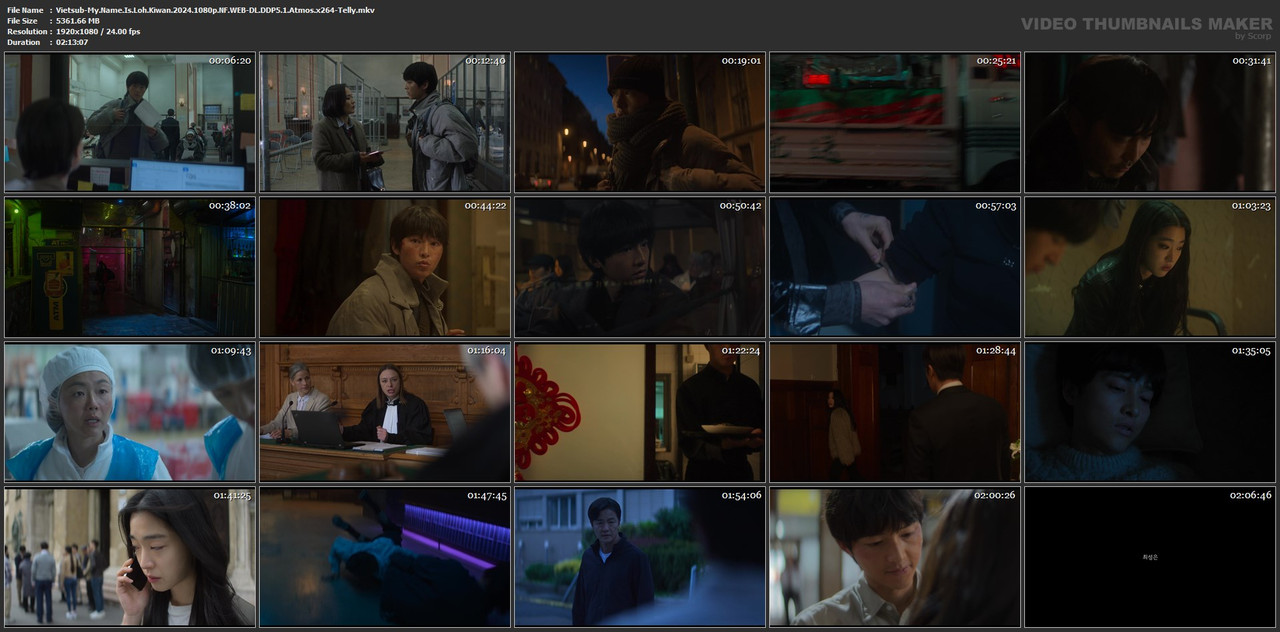Screen dimensions: 1280x632
Task: Open the frame stamped 01:03:23
Action: coord(1150,267)
